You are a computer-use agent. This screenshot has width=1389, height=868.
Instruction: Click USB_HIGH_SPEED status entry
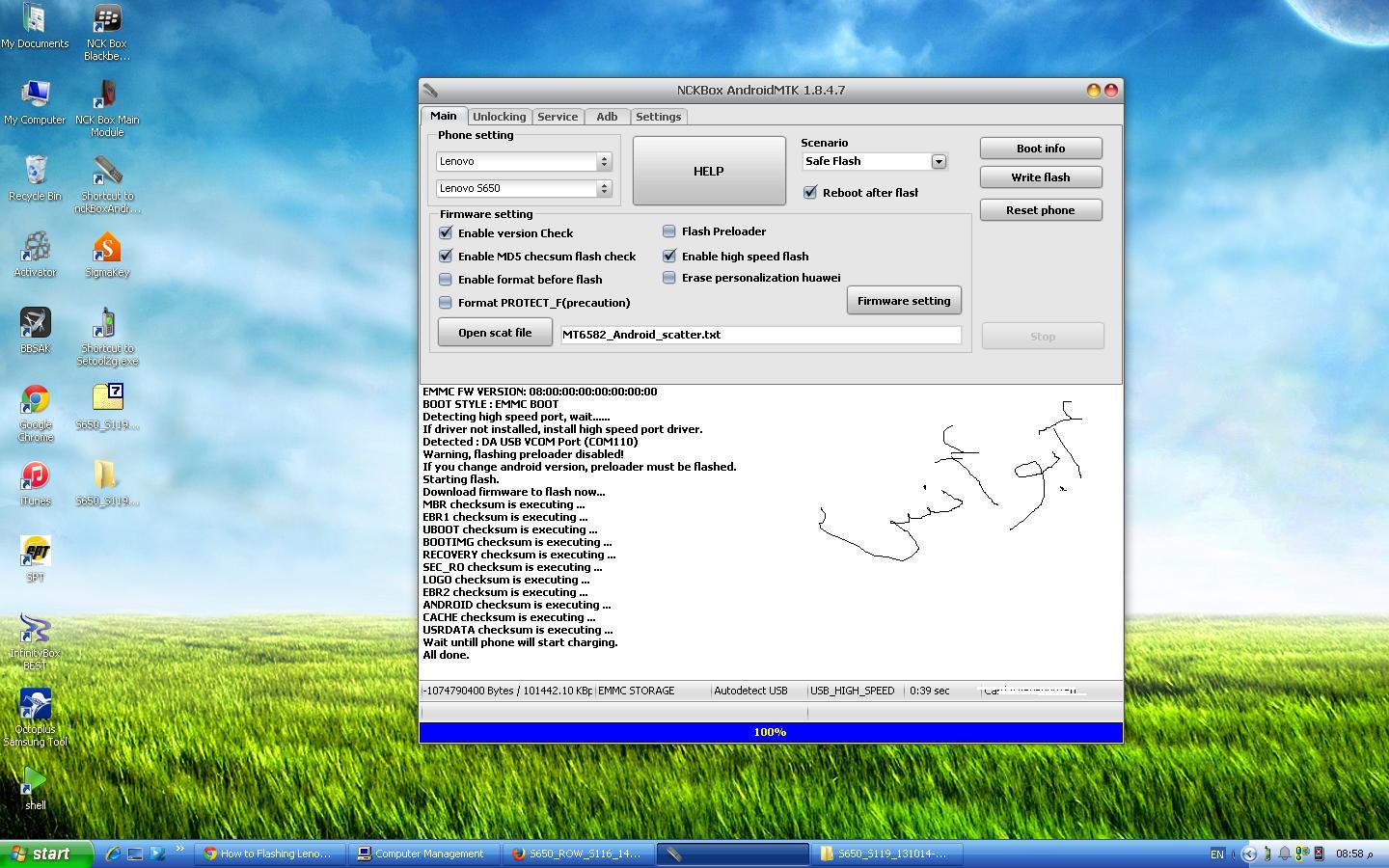[x=853, y=691]
